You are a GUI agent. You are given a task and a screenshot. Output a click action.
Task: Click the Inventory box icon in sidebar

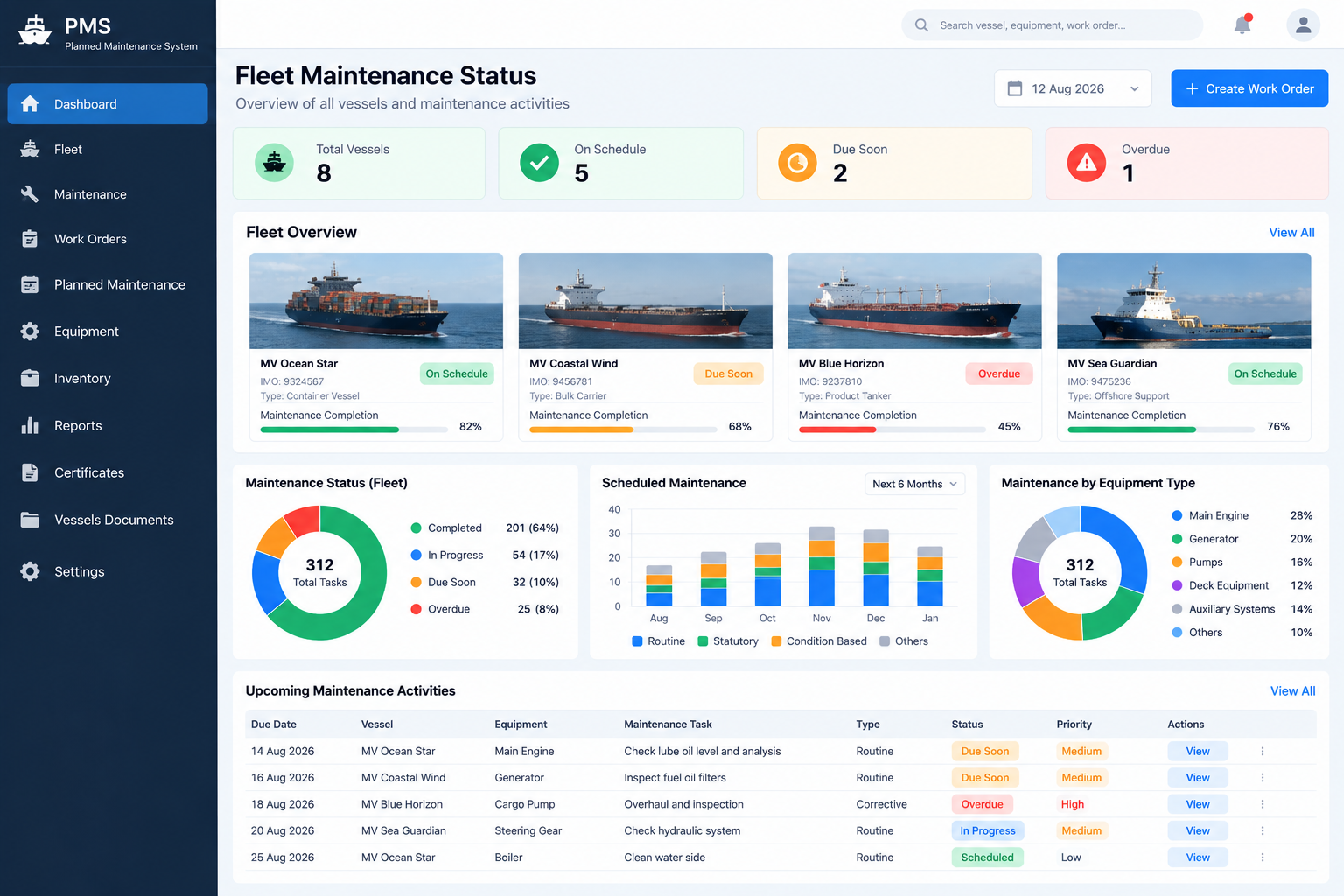click(x=30, y=378)
